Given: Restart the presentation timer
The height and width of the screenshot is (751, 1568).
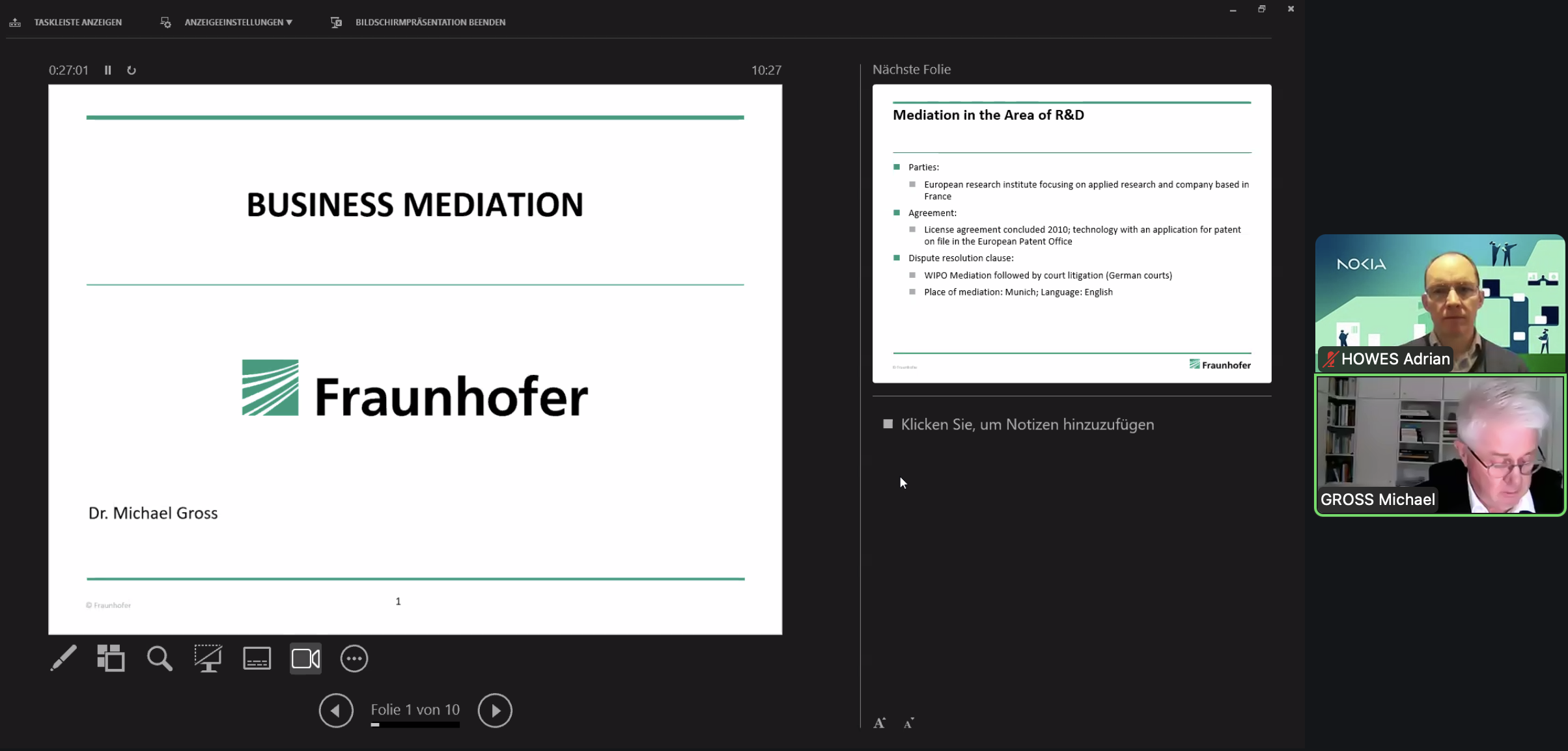Looking at the screenshot, I should 132,70.
